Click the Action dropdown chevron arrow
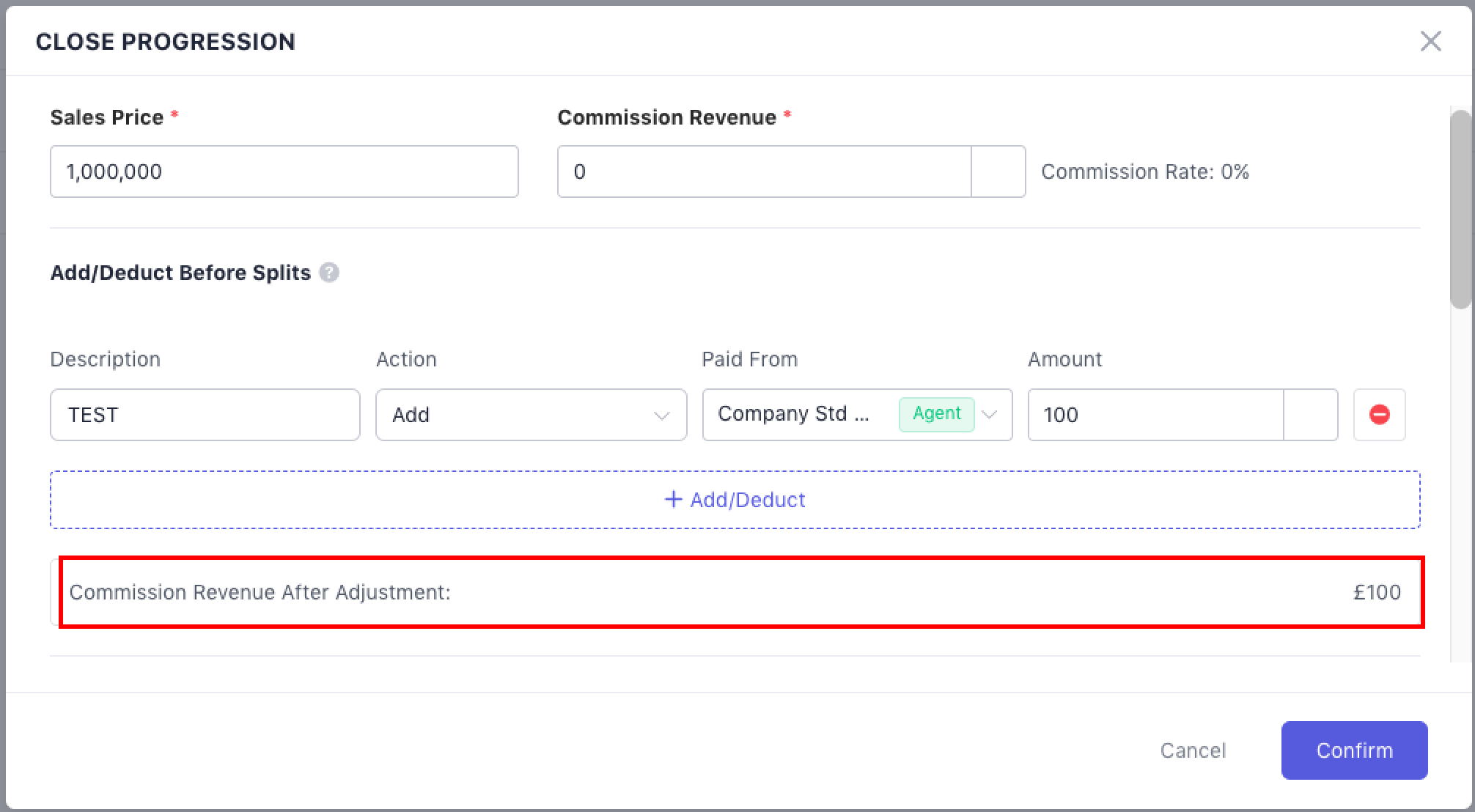Screen dimensions: 1475x812 point(661,416)
